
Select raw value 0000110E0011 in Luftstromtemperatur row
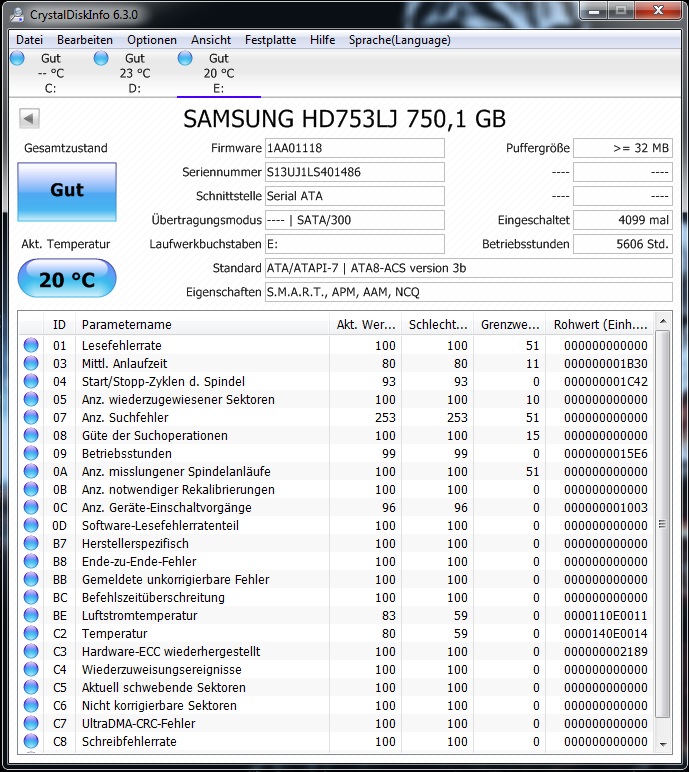606,615
